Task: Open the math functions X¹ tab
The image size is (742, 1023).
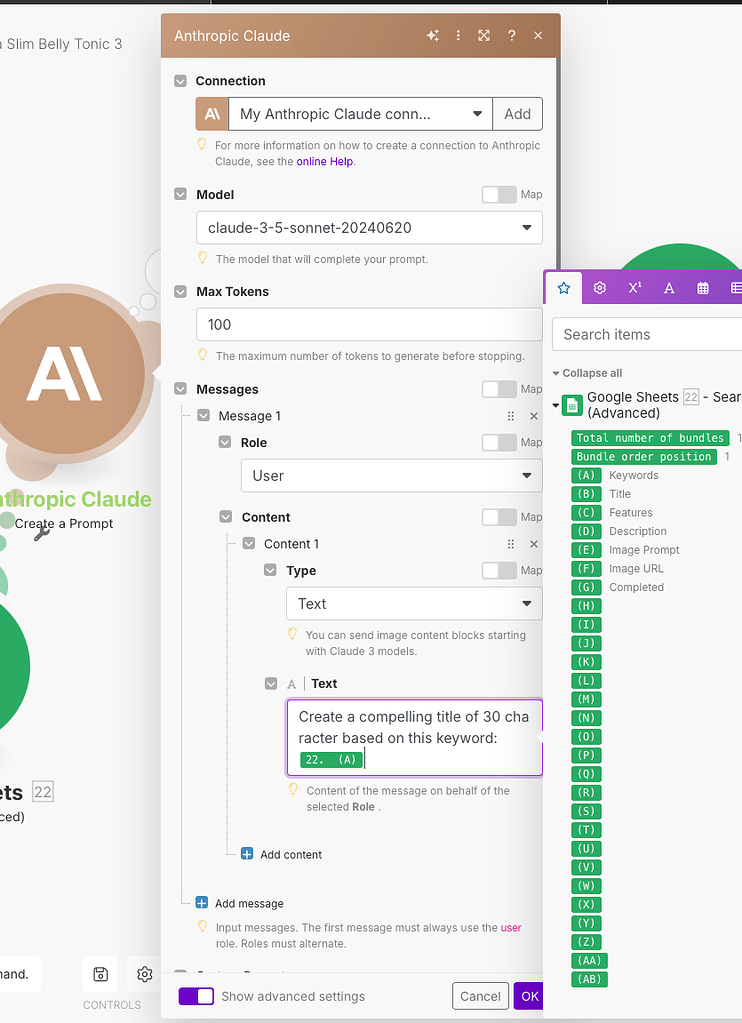Action: 634,288
